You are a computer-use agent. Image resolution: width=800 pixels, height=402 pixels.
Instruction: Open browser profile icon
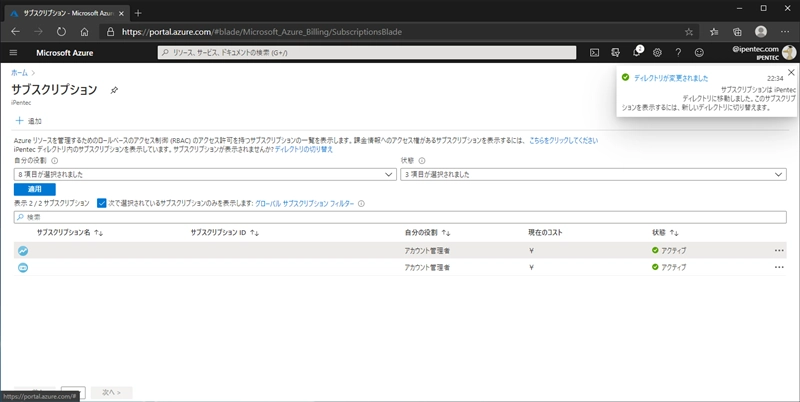tap(761, 32)
